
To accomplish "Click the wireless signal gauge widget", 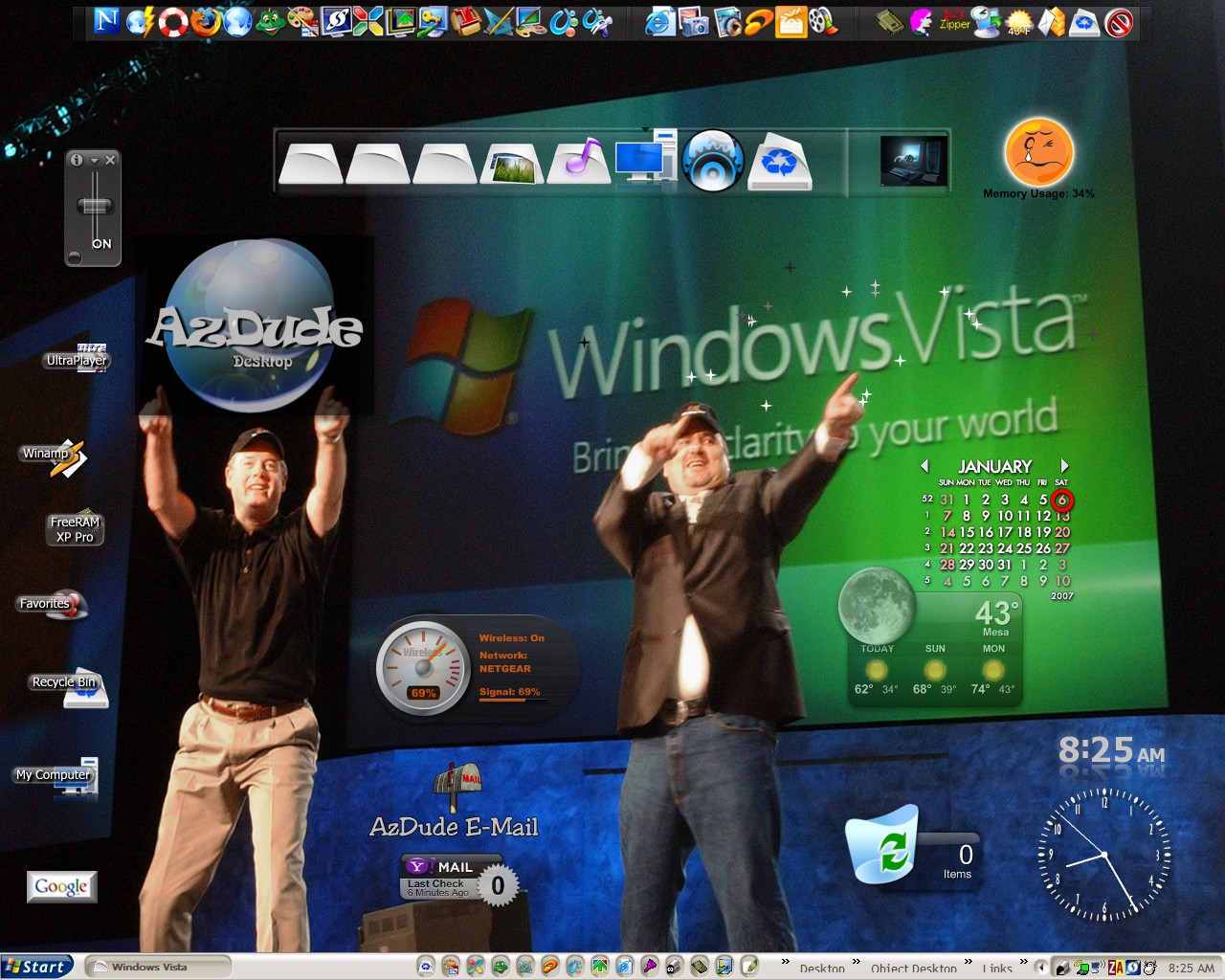I will tap(476, 667).
